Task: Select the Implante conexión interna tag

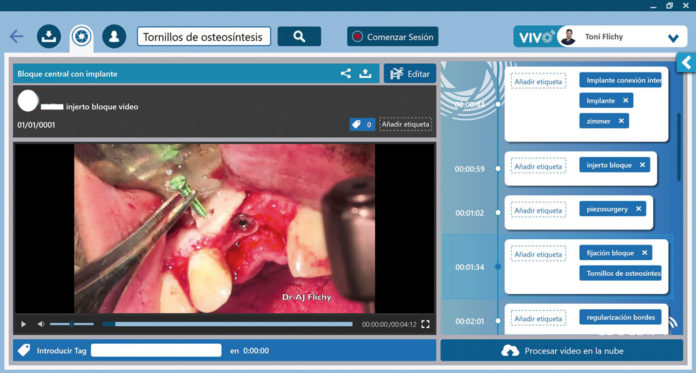Action: point(621,80)
